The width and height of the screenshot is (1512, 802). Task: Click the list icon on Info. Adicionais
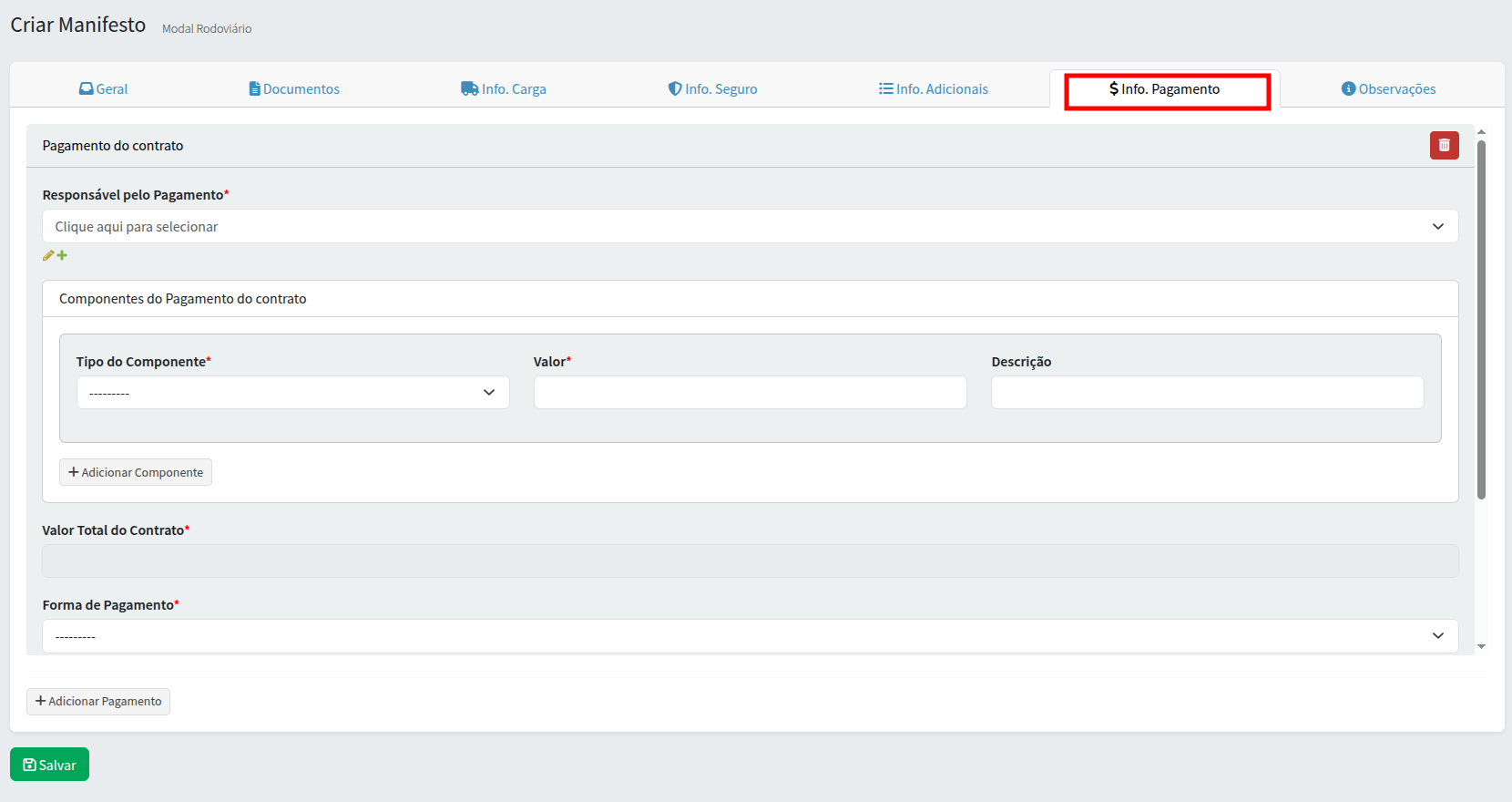885,89
